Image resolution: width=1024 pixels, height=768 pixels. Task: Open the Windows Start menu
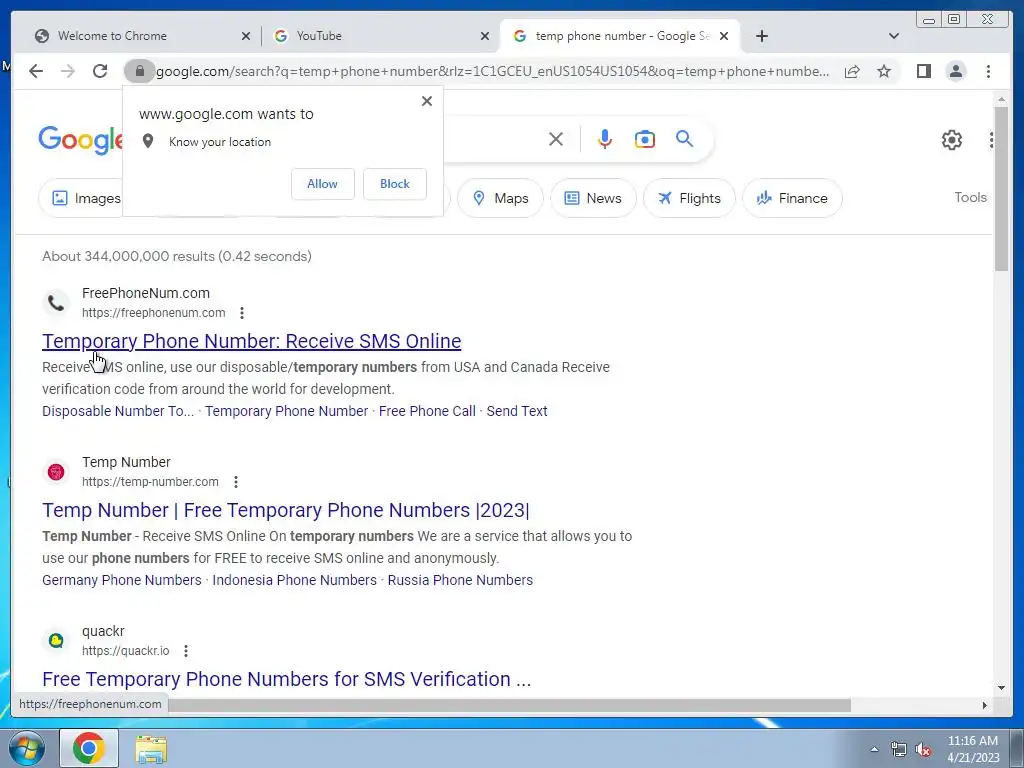click(x=26, y=748)
